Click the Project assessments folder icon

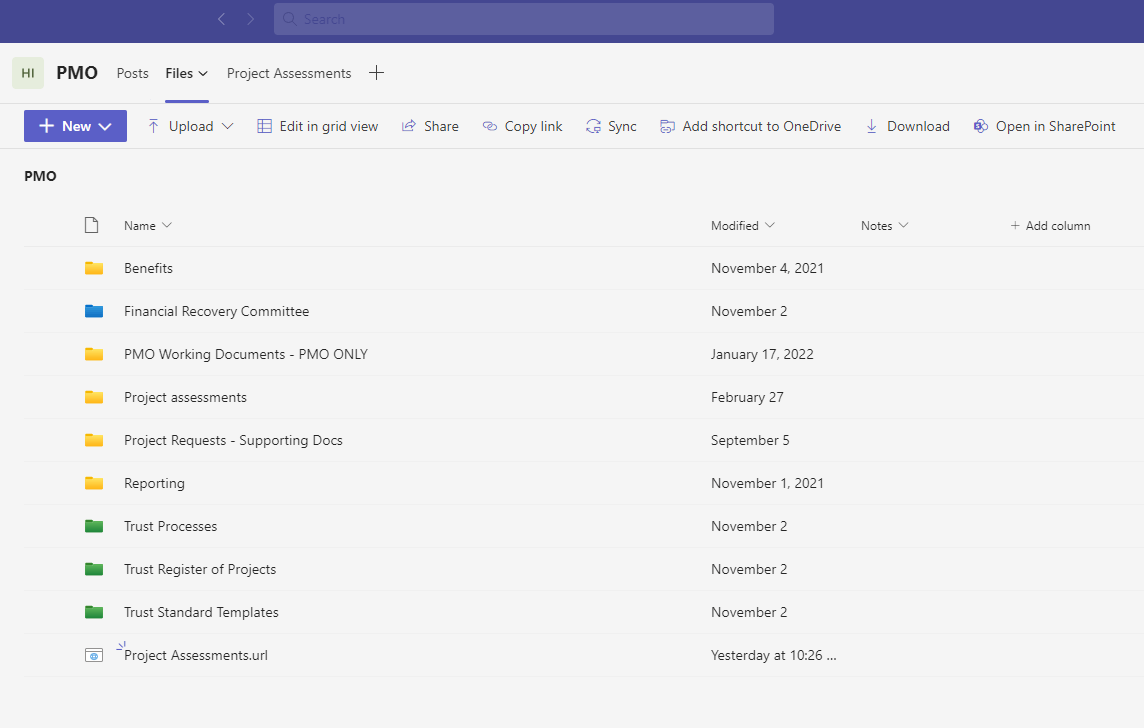tap(93, 397)
